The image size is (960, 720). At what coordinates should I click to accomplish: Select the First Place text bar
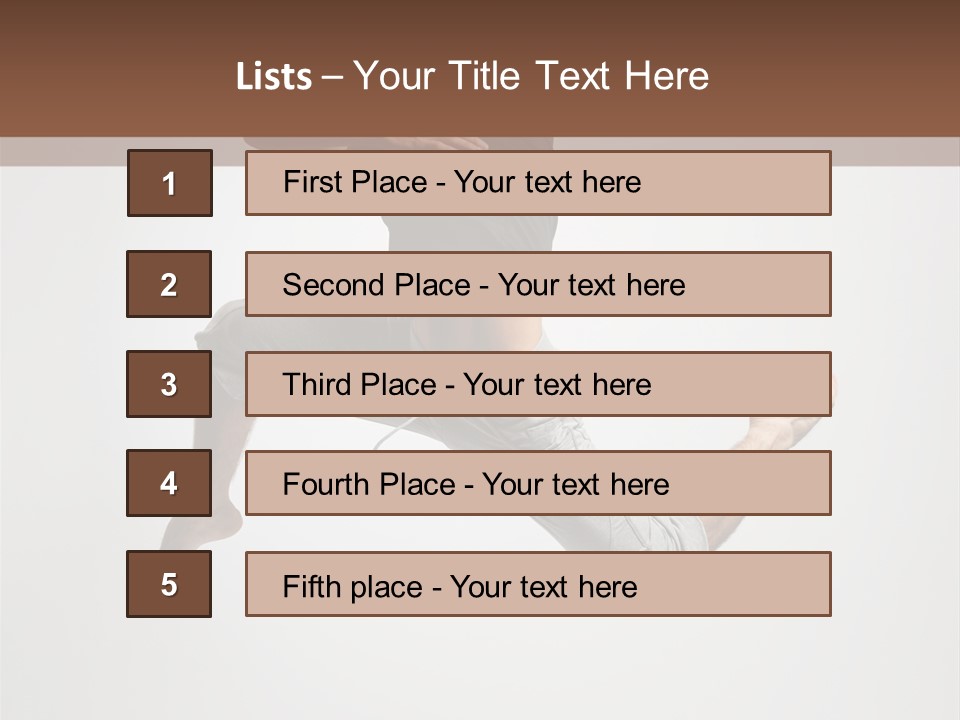pyautogui.click(x=538, y=183)
